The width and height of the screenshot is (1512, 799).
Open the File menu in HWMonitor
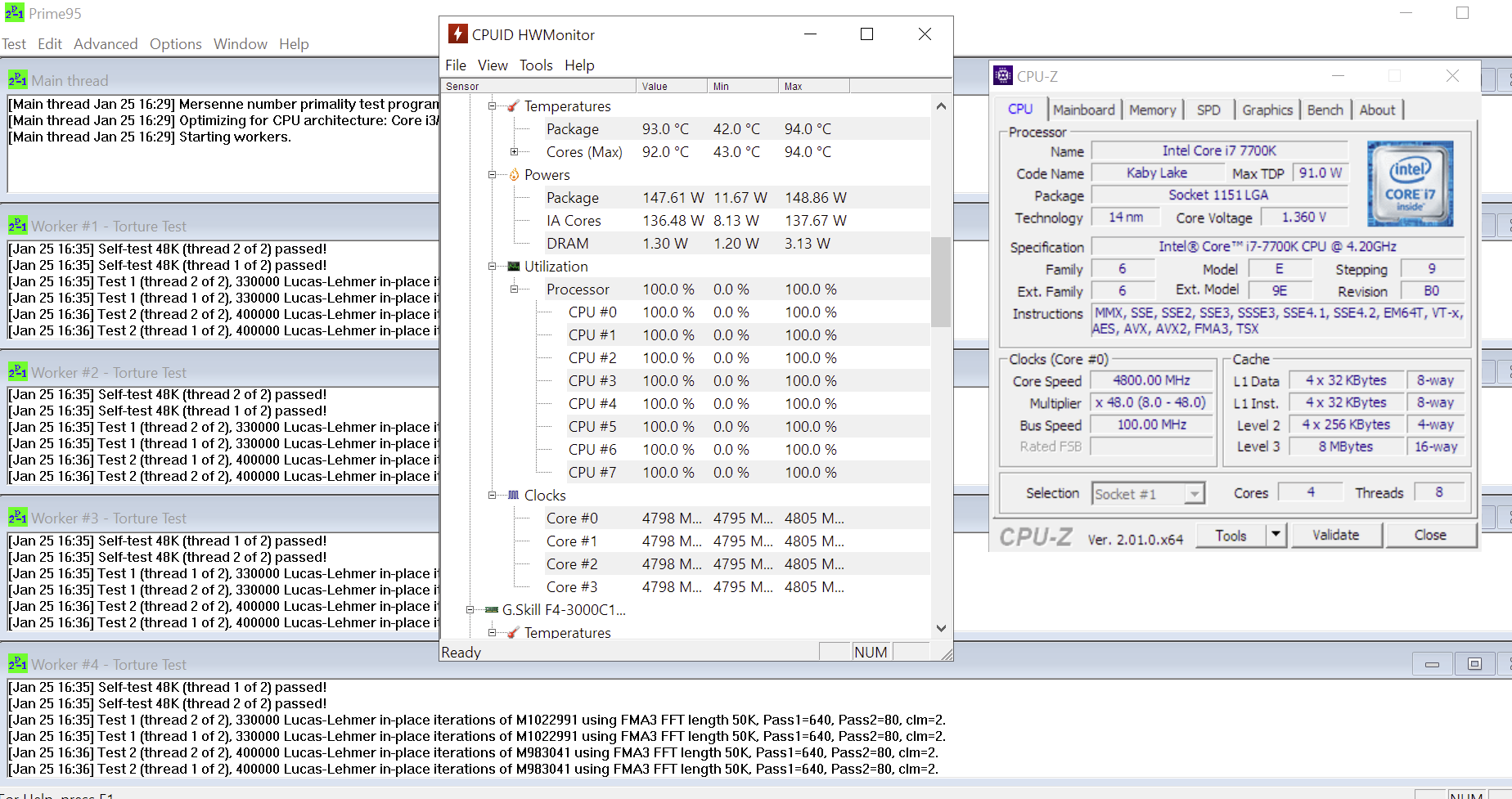456,65
